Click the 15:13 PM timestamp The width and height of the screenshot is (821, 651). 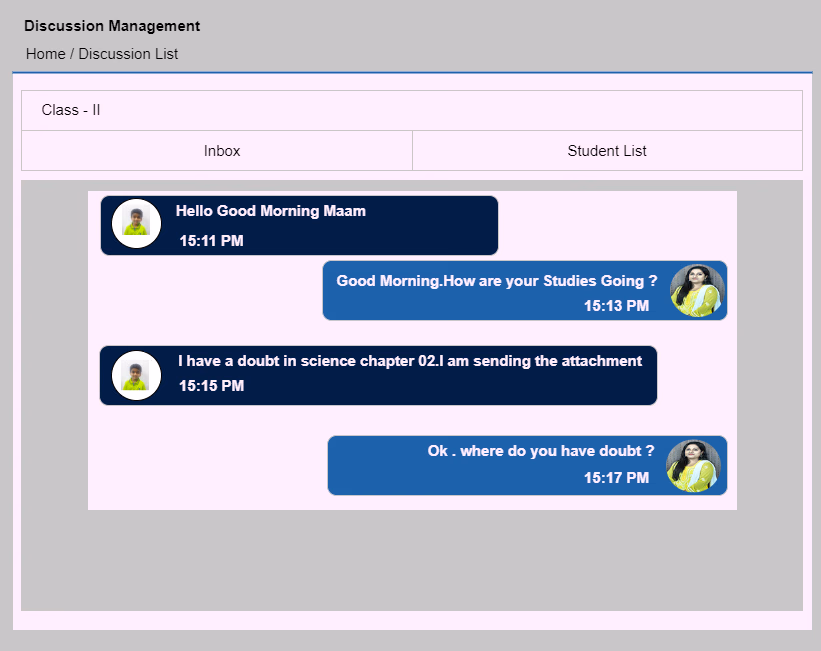tap(616, 306)
